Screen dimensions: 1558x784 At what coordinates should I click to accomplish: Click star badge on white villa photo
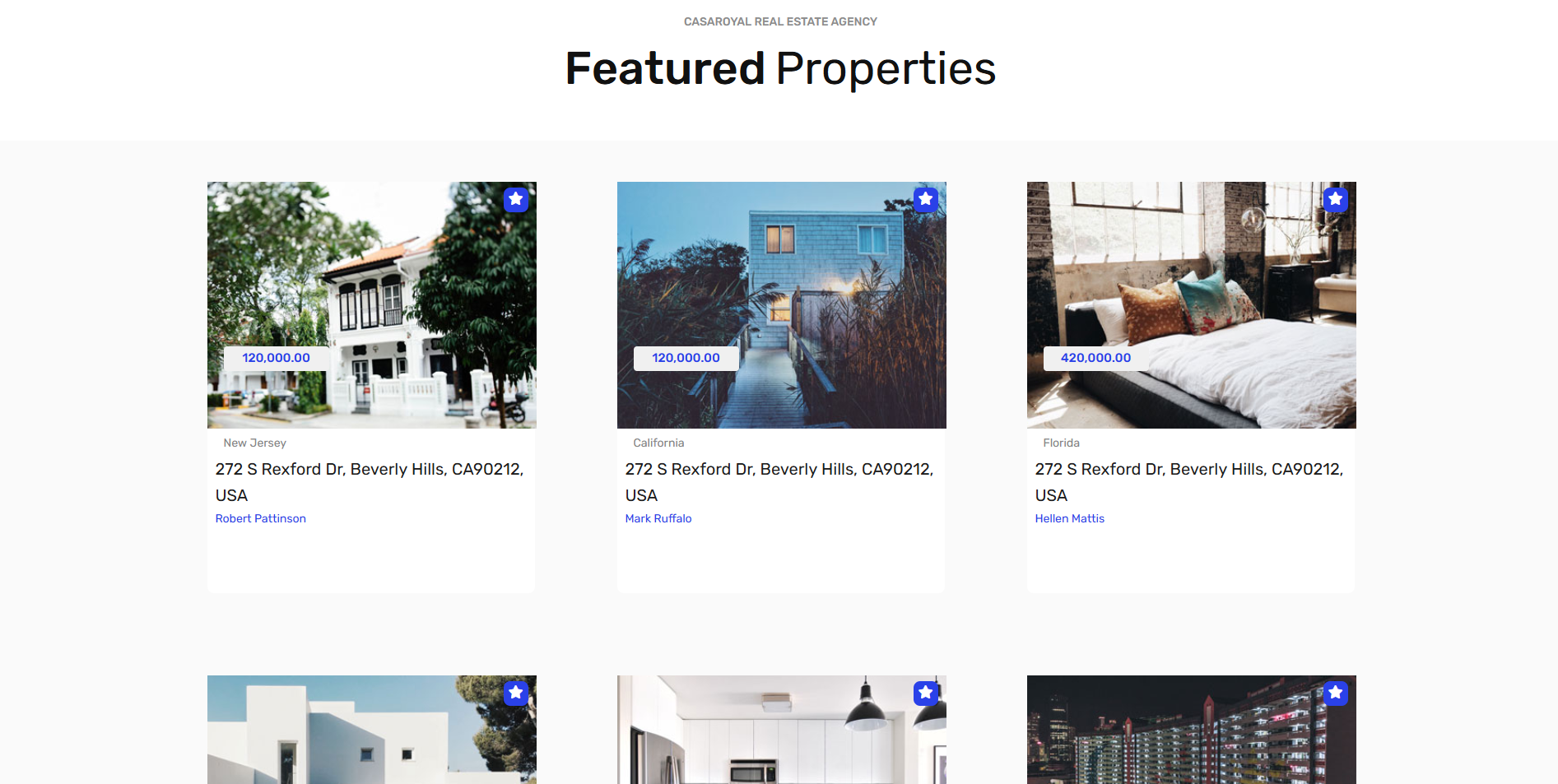pos(516,693)
